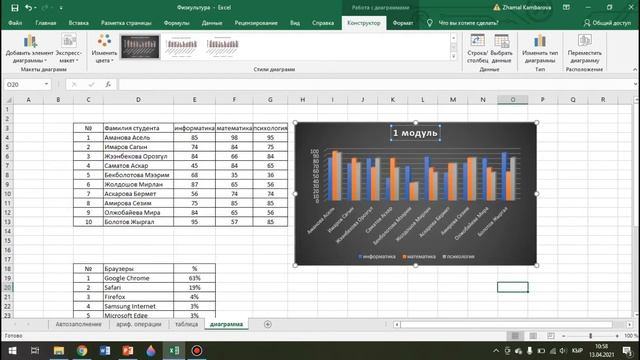This screenshot has width=640, height=360.
Task: Open Change Colors (Изменить цвета) palette
Action: pos(104,49)
